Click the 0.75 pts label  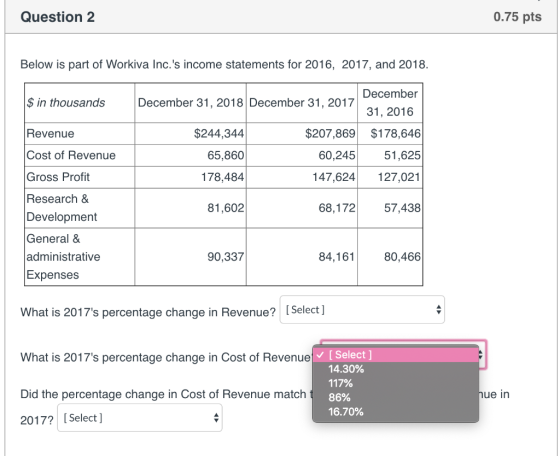coord(517,17)
